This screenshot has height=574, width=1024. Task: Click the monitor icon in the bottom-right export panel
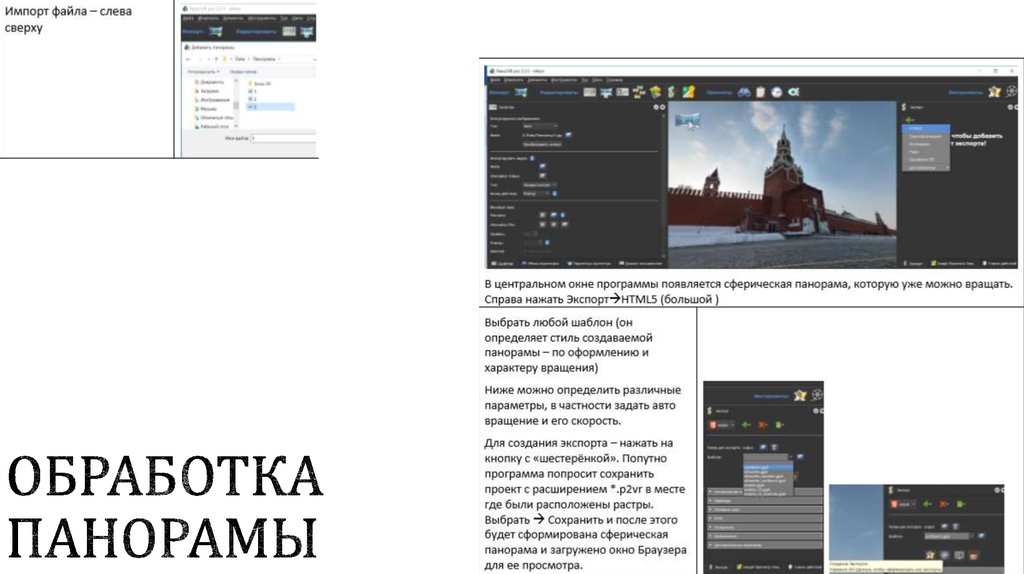[x=959, y=555]
